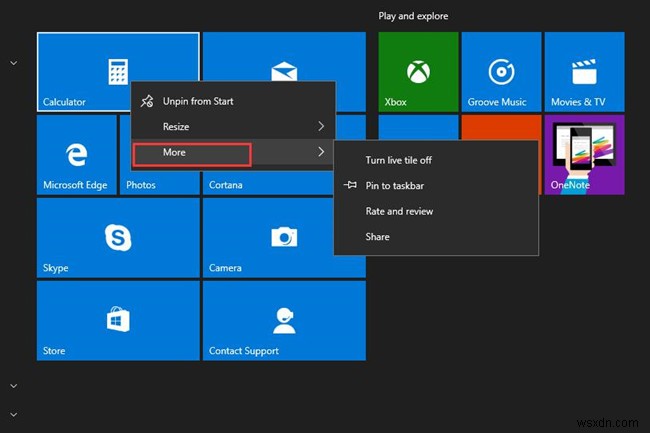Open Groove Music disc icon
650x433 pixels.
501,72
